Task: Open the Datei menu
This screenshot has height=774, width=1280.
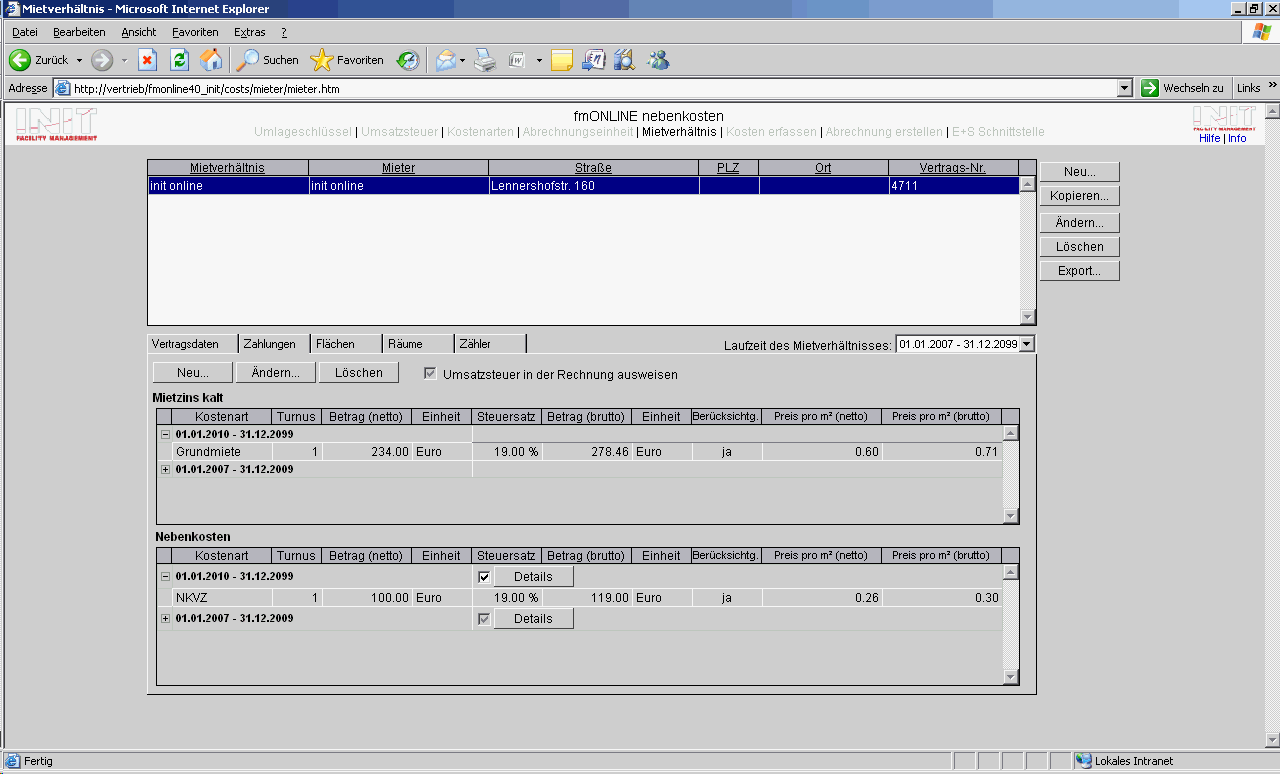Action: tap(25, 32)
